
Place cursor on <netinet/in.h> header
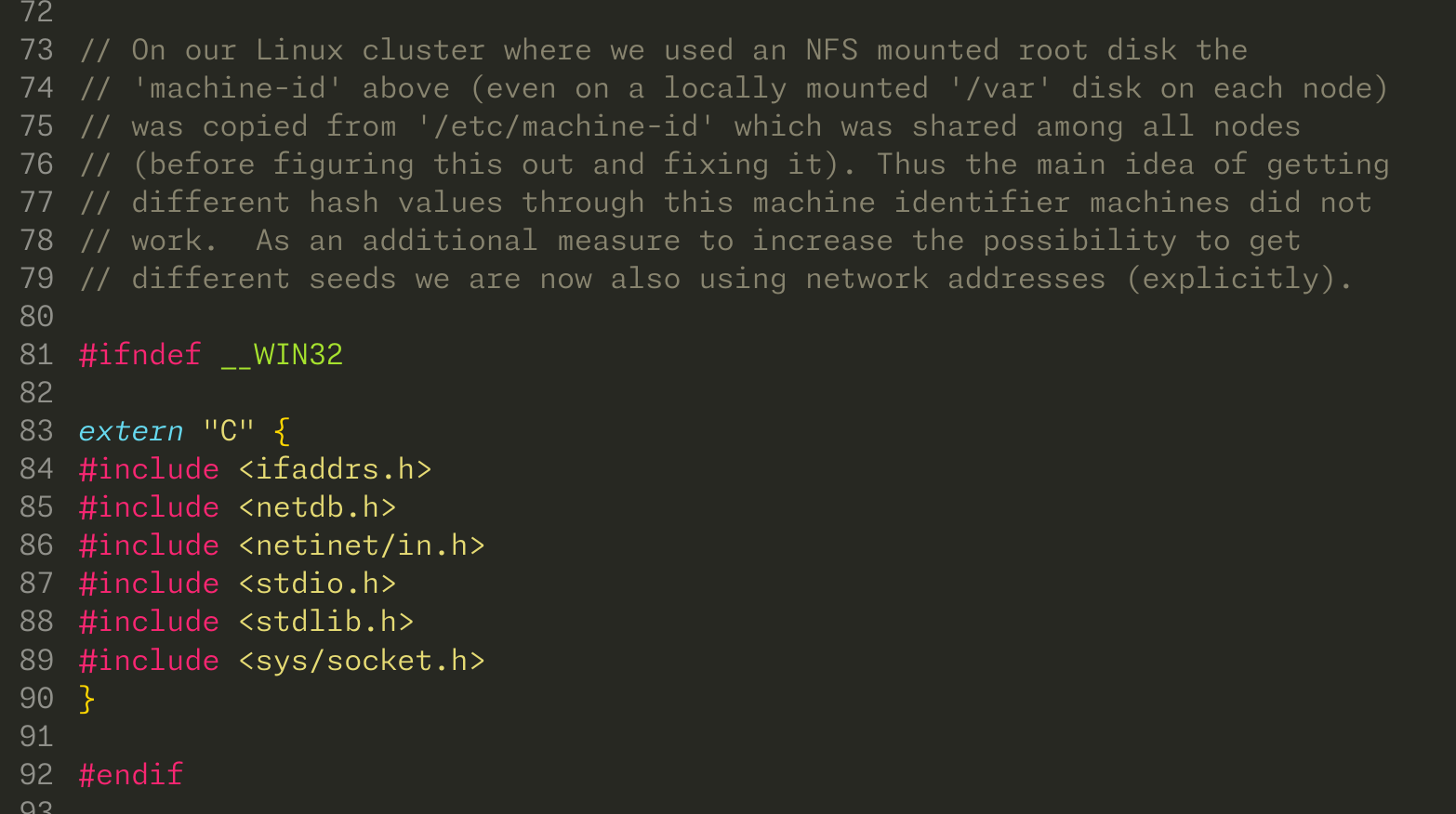(x=362, y=545)
